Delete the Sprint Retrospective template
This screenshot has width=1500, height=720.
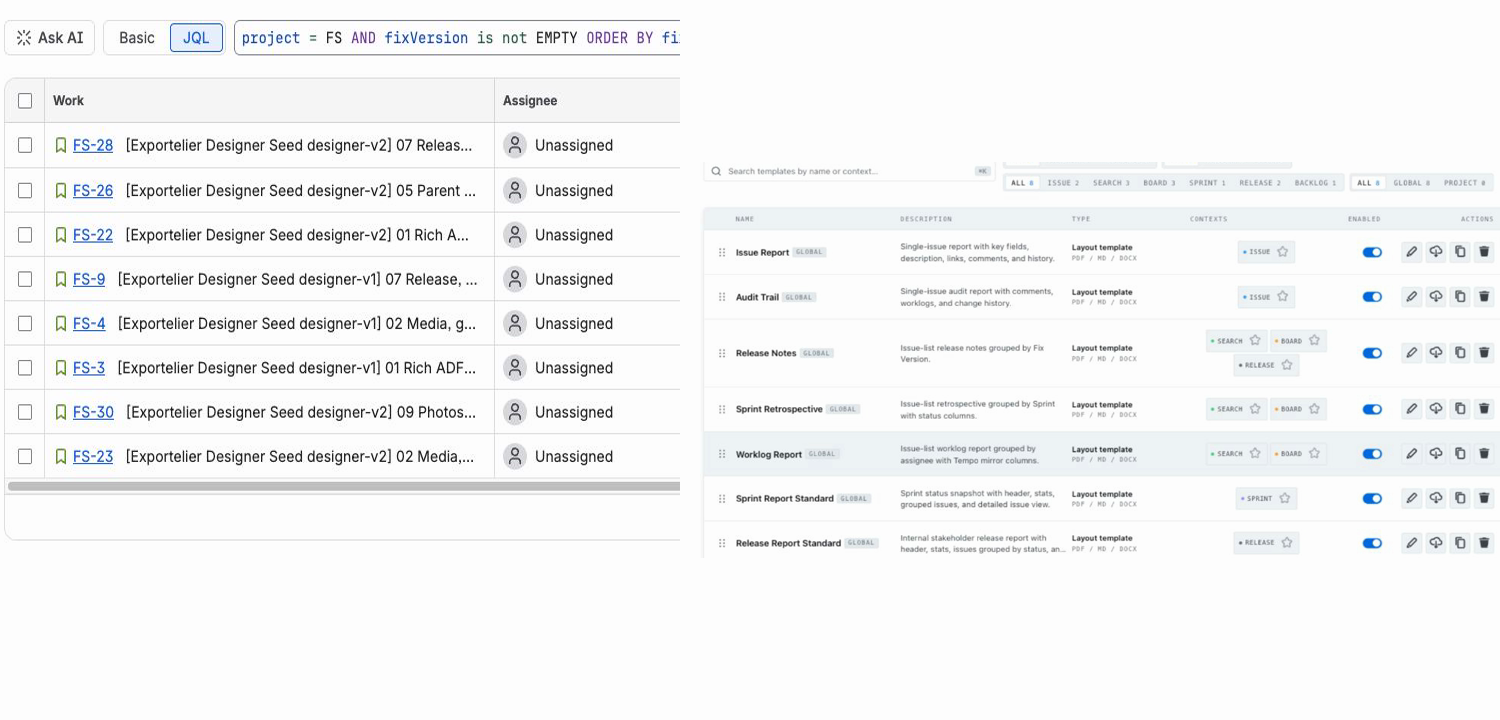point(1484,409)
